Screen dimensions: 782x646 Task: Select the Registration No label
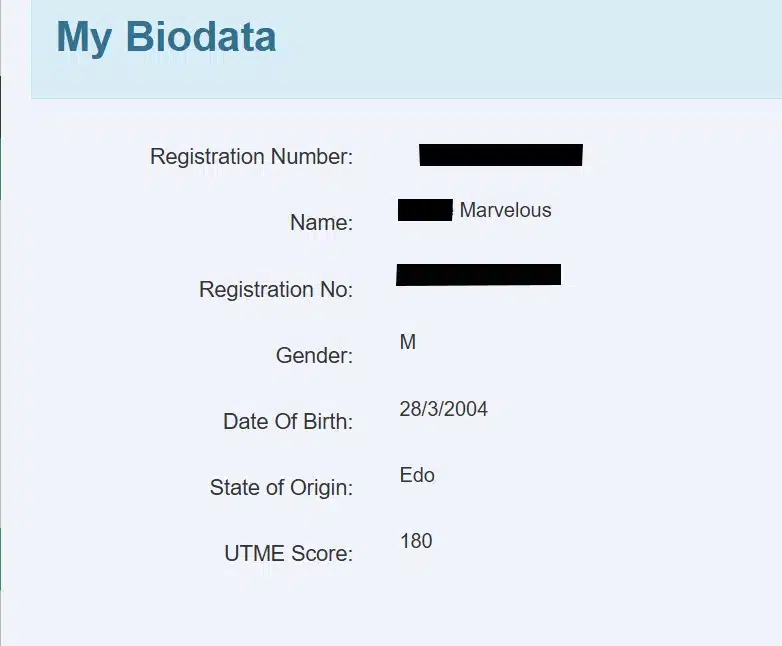pyautogui.click(x=276, y=289)
